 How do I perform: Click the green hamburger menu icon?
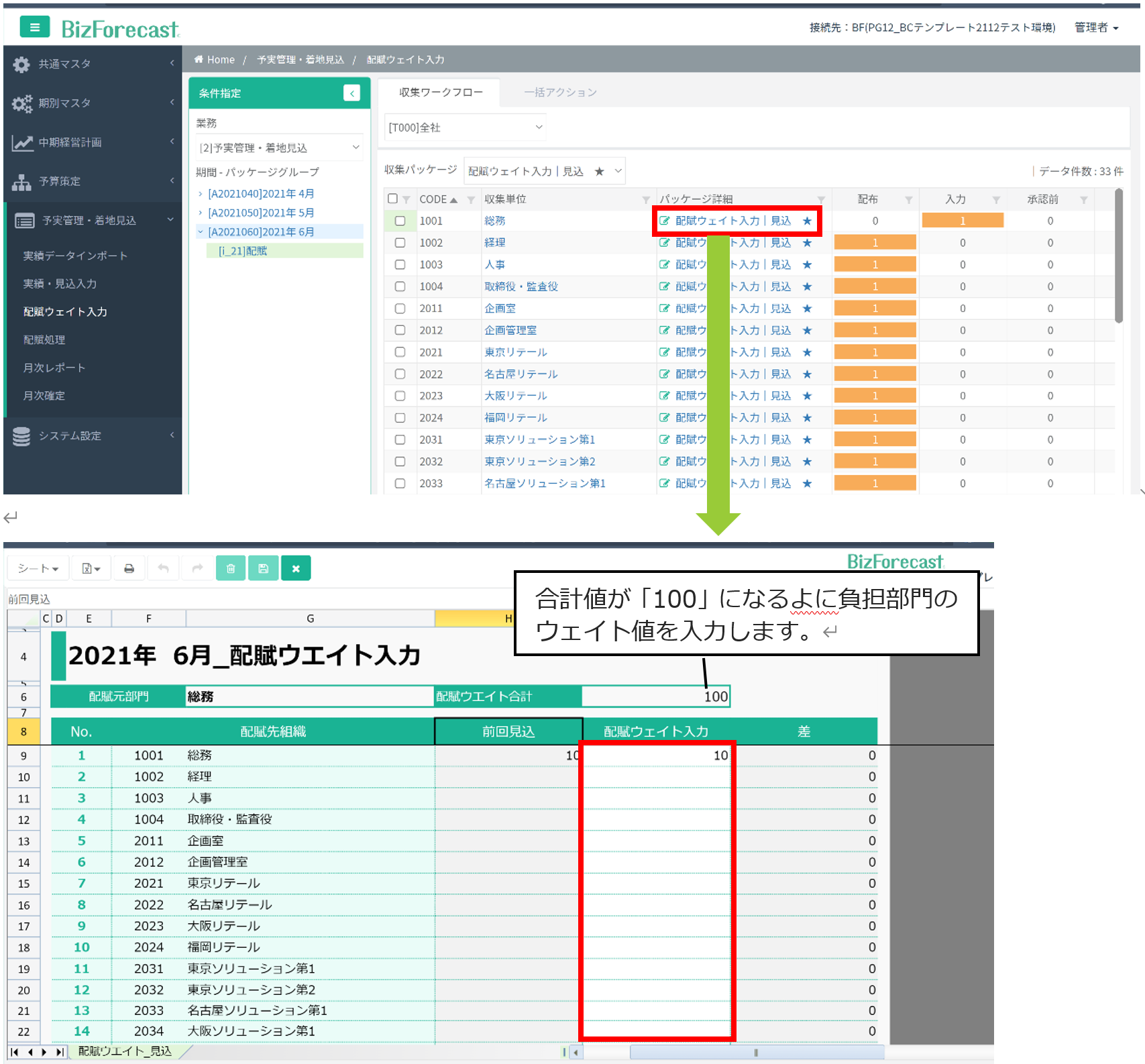pos(34,28)
